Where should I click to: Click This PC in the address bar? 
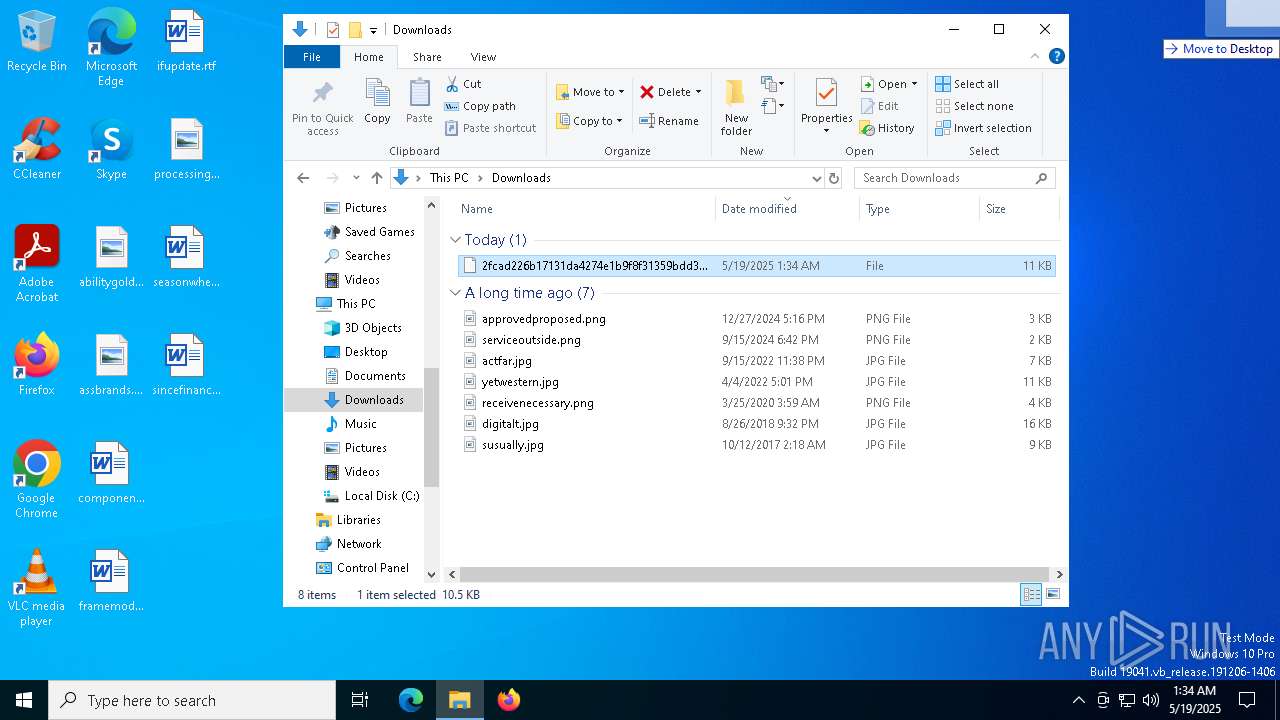(449, 178)
